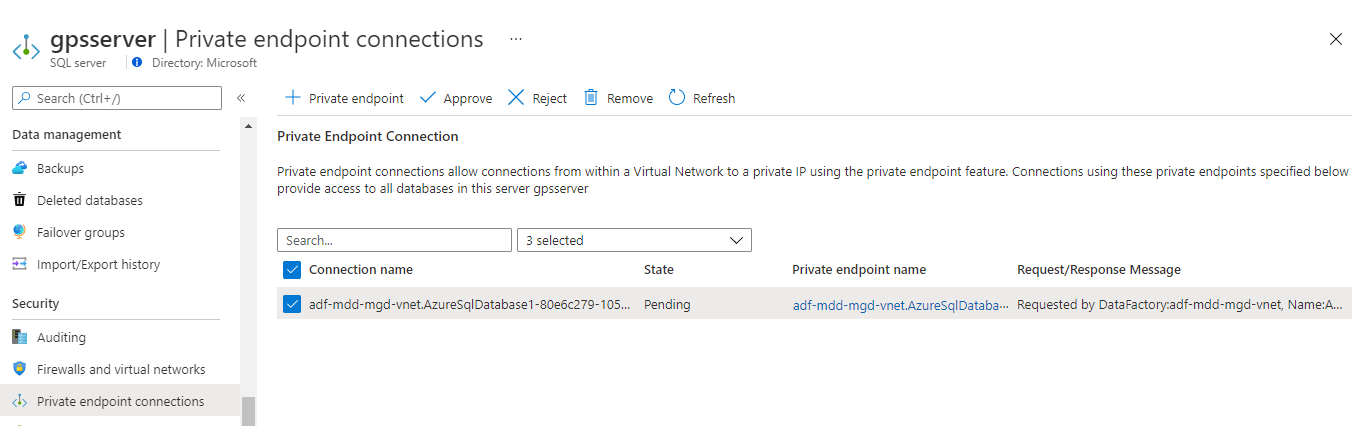Click the gpsserver private endpoint header icon
This screenshot has width=1362, height=426.
tap(26, 48)
